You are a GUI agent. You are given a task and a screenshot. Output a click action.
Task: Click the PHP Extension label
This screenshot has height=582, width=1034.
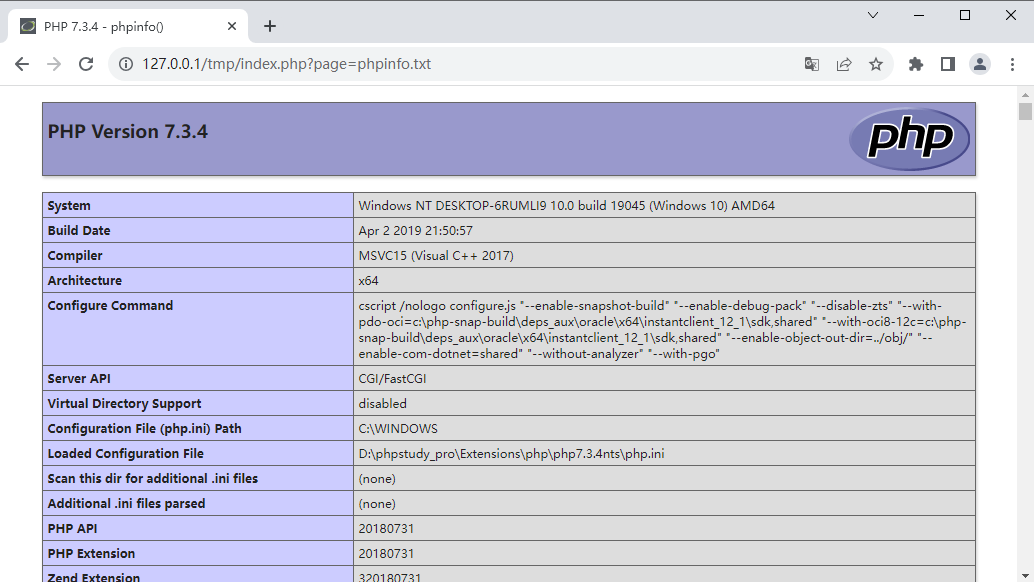[x=91, y=554]
